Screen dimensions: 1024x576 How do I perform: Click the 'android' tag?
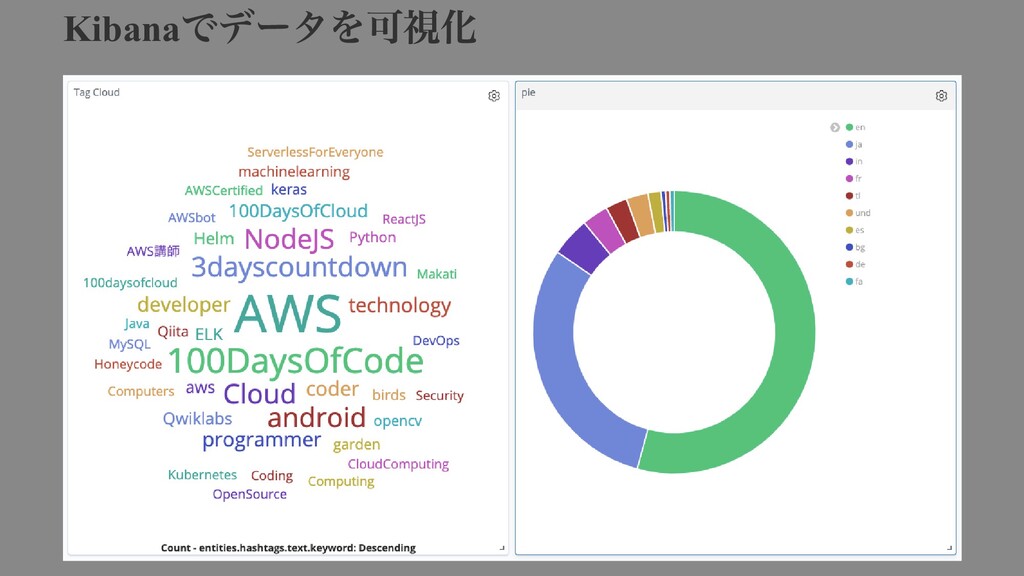(x=317, y=417)
